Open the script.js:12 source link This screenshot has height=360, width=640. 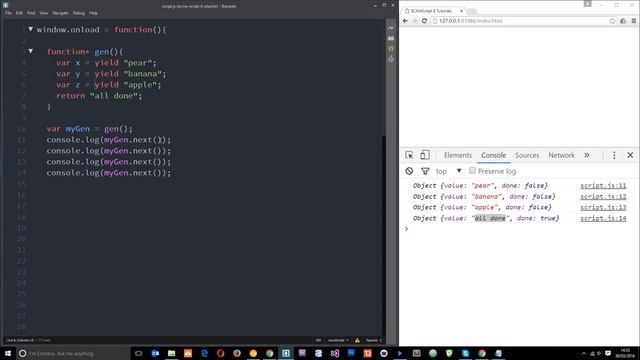603,196
